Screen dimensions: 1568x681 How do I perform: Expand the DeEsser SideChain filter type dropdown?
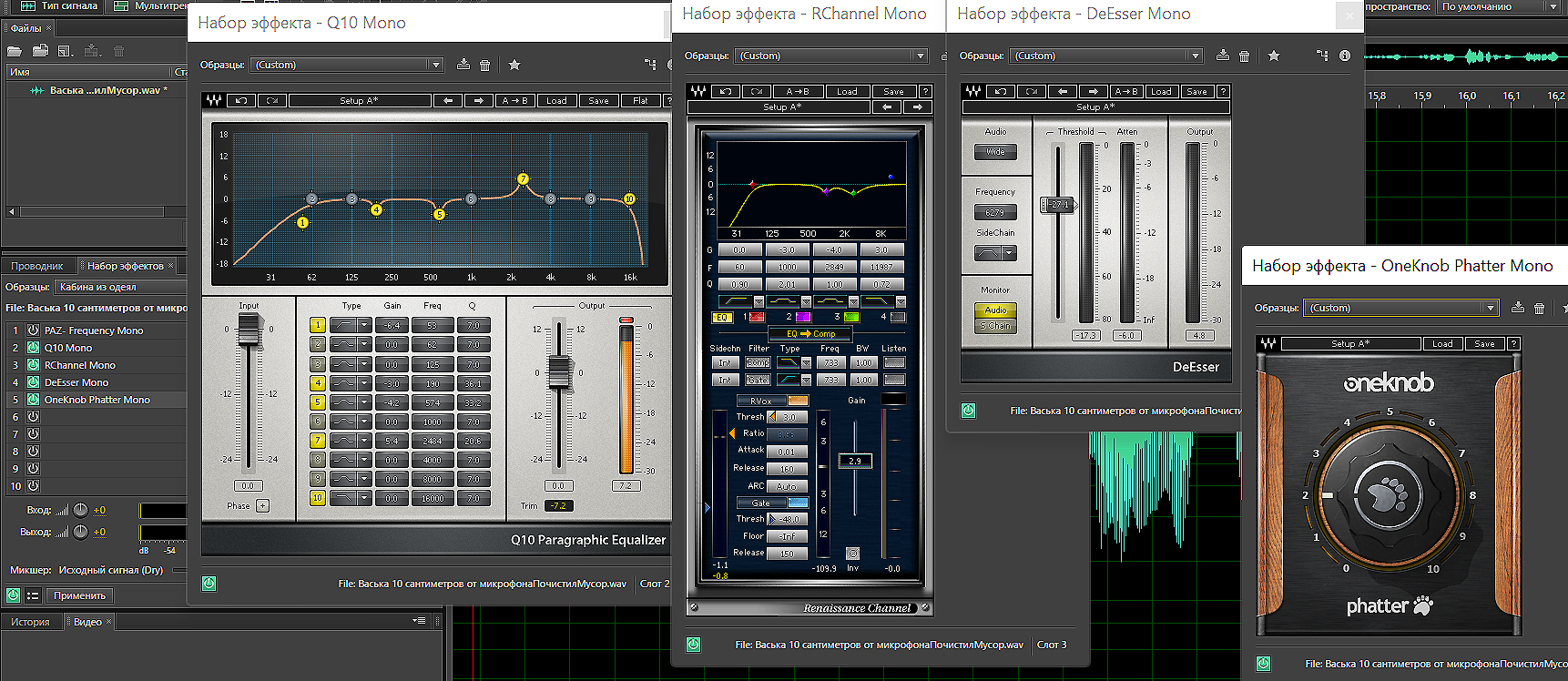tap(1009, 253)
